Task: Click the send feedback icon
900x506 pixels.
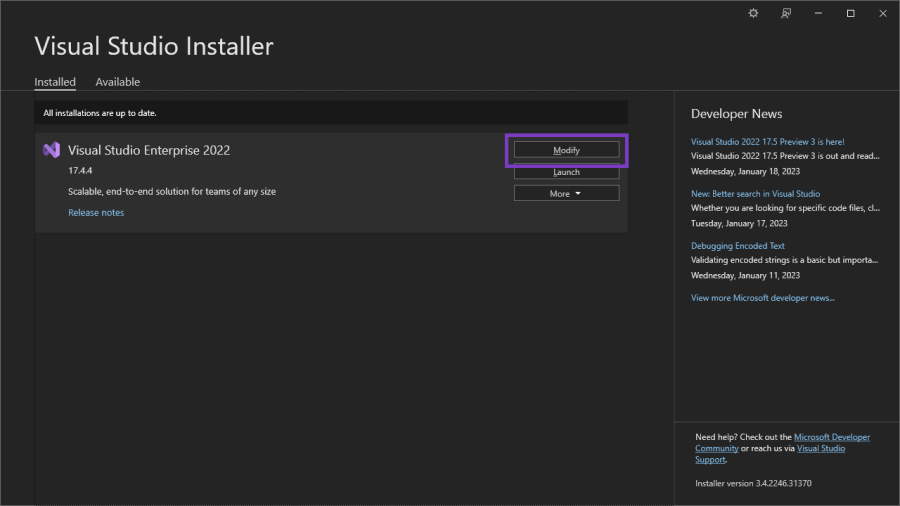Action: coord(786,13)
